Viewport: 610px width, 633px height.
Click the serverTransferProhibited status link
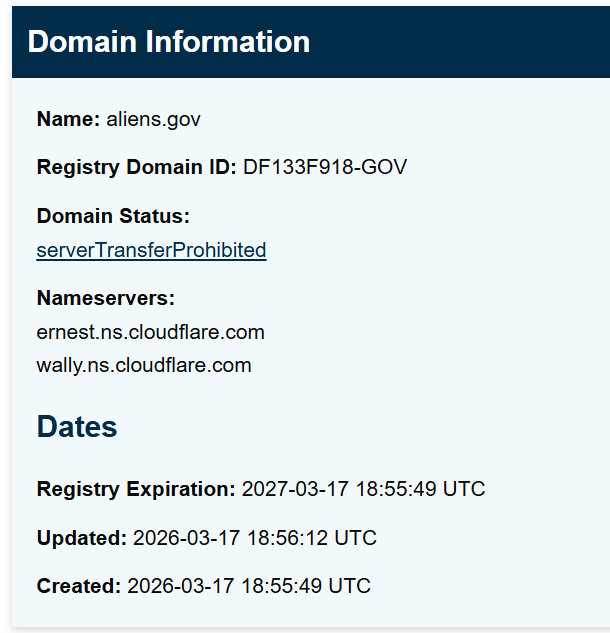pos(151,250)
